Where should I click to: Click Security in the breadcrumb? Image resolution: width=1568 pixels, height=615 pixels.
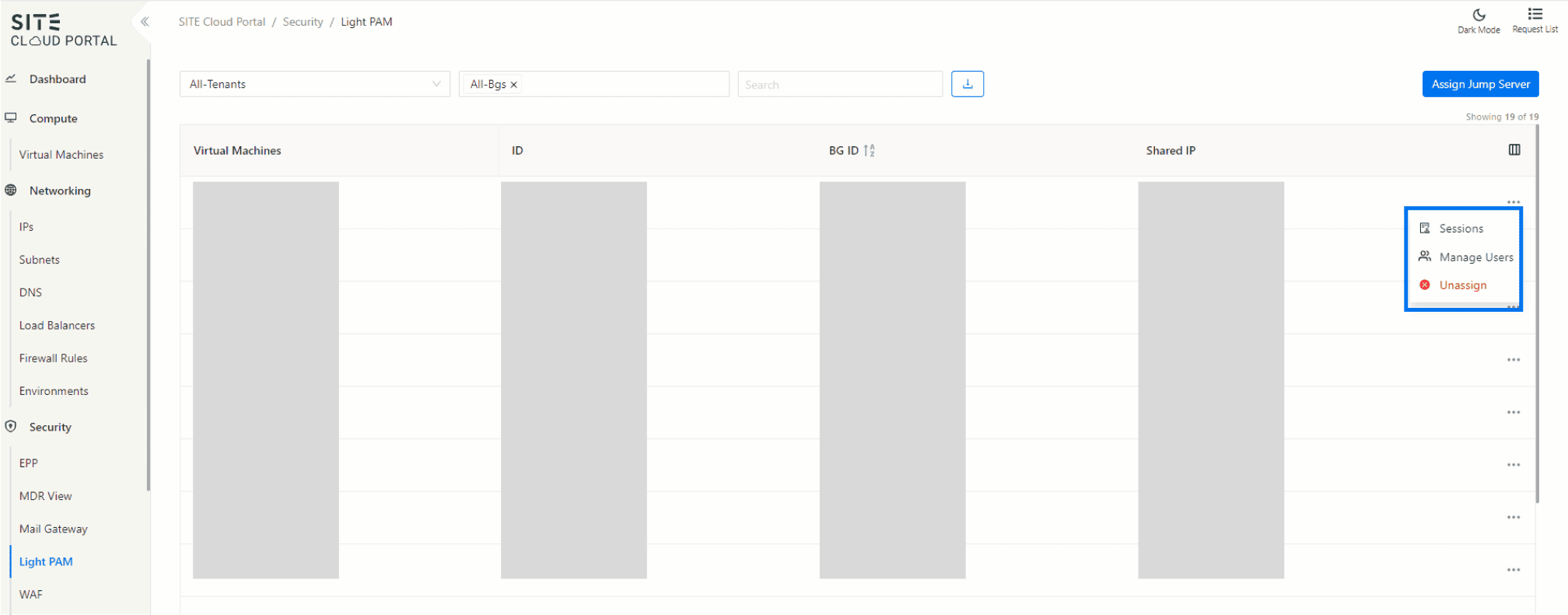pyautogui.click(x=303, y=22)
